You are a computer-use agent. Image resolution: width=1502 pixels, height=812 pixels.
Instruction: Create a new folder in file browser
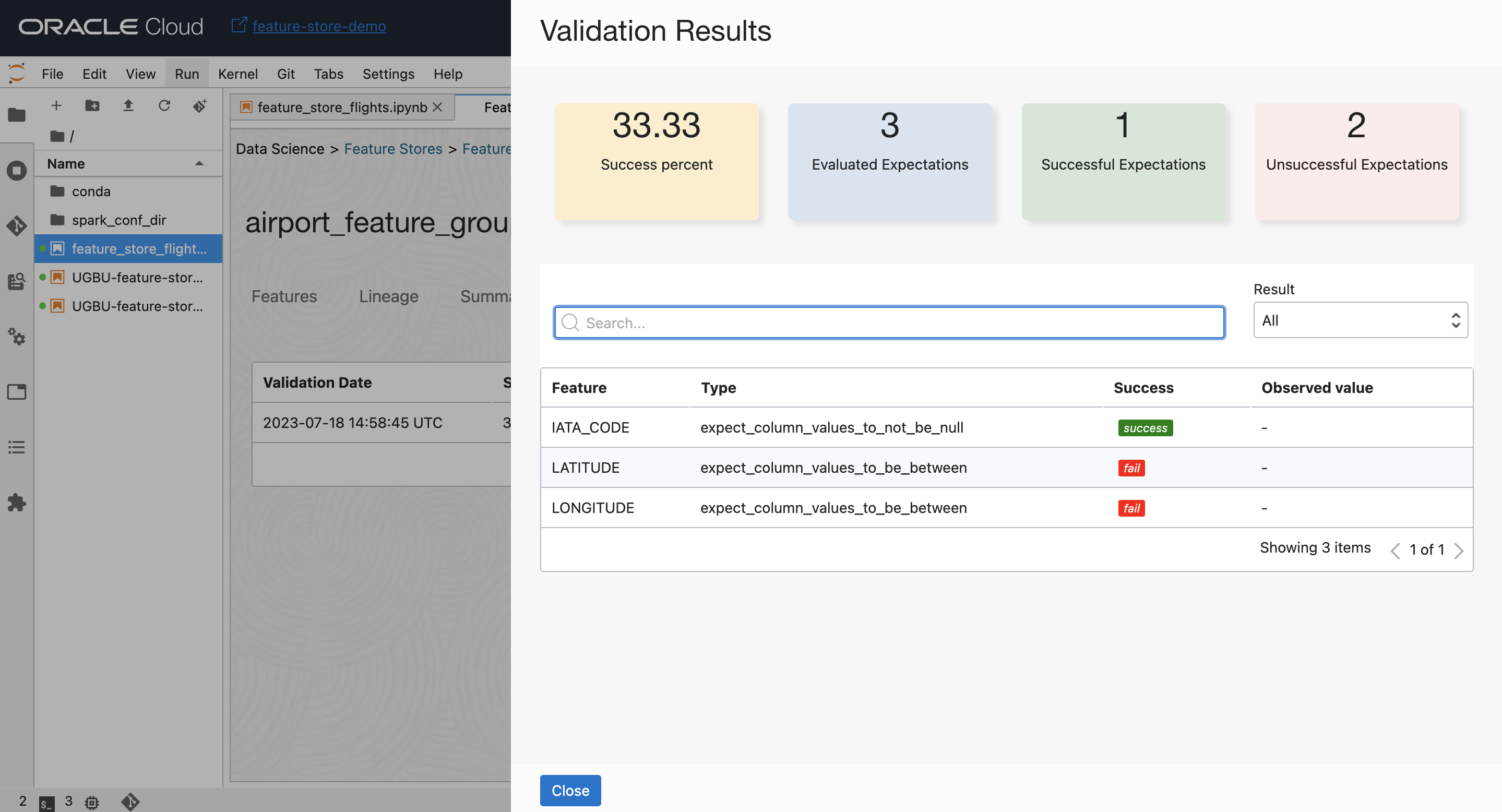(x=92, y=105)
